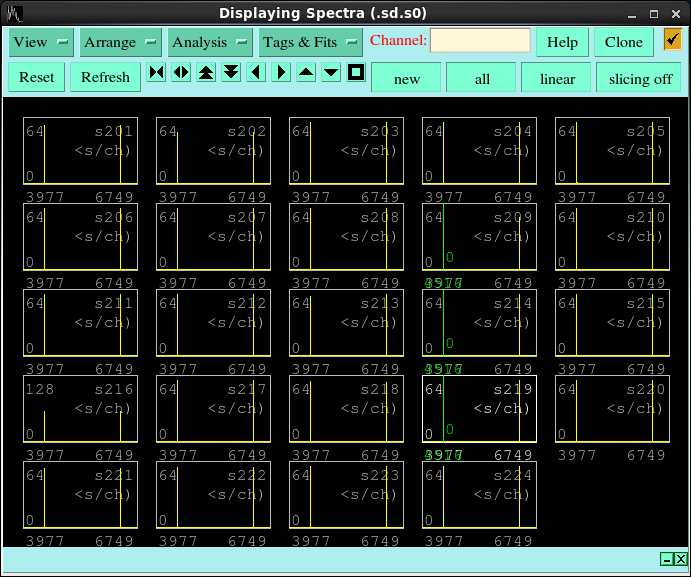This screenshot has width=691, height=577.
Task: Click the Refresh button
Action: click(x=105, y=77)
